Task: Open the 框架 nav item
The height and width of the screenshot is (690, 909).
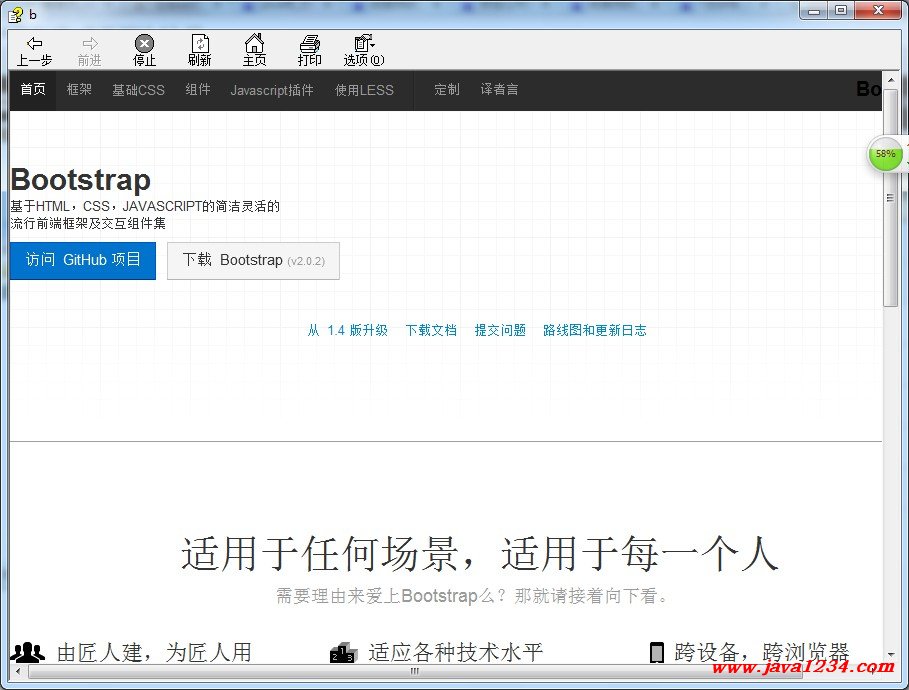Action: click(x=79, y=89)
